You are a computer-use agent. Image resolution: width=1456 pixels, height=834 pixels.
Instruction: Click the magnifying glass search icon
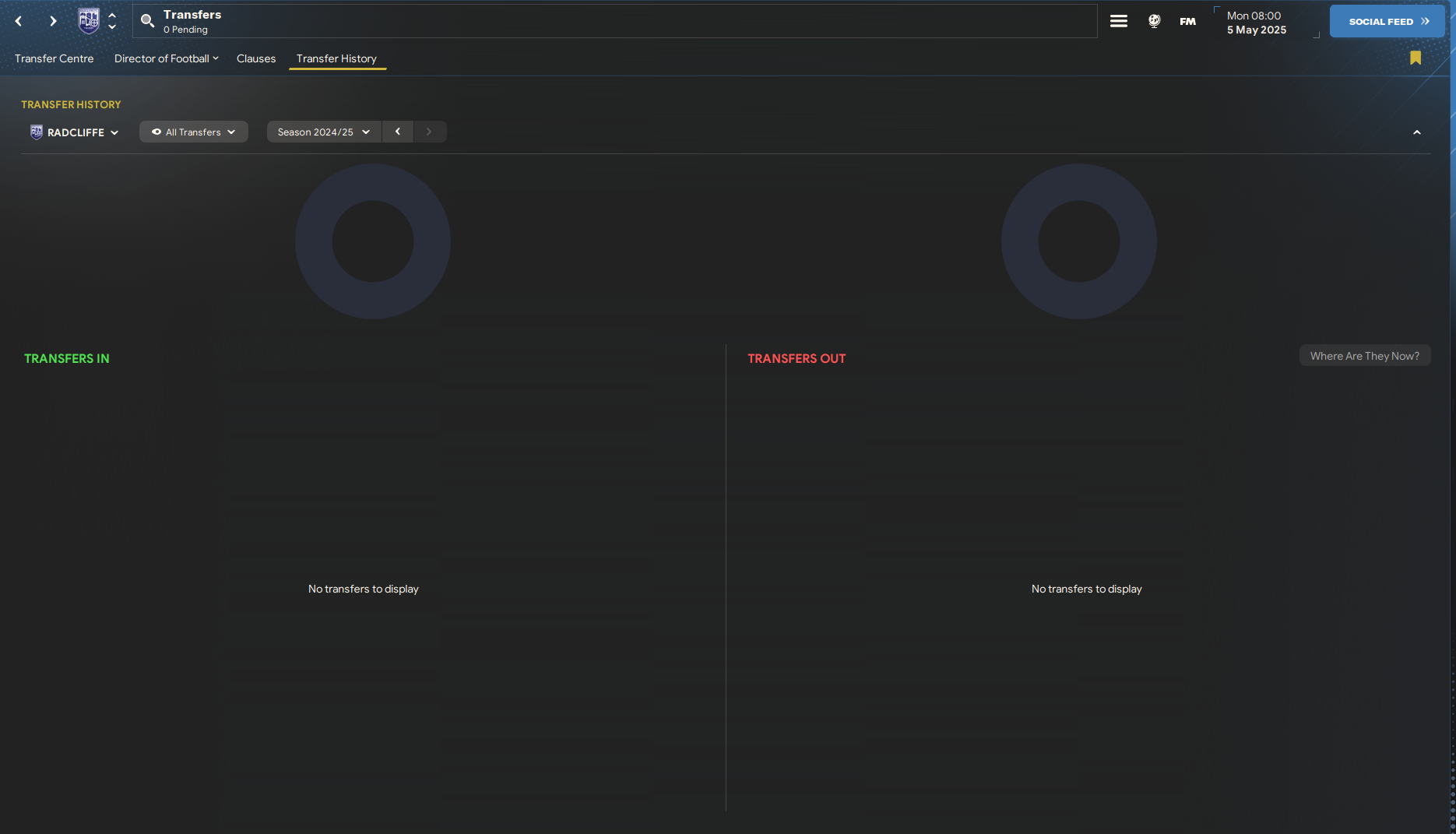click(147, 21)
